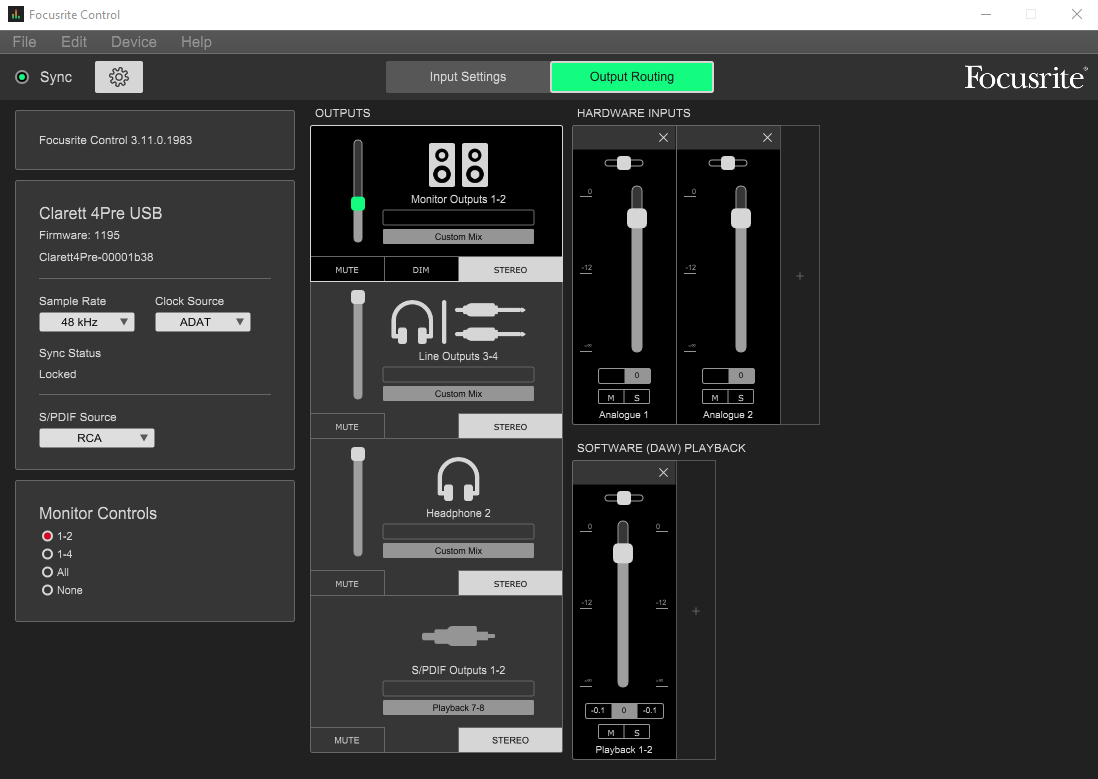Click the Clarett 4Pre USB device name
This screenshot has height=779, width=1098.
100,213
